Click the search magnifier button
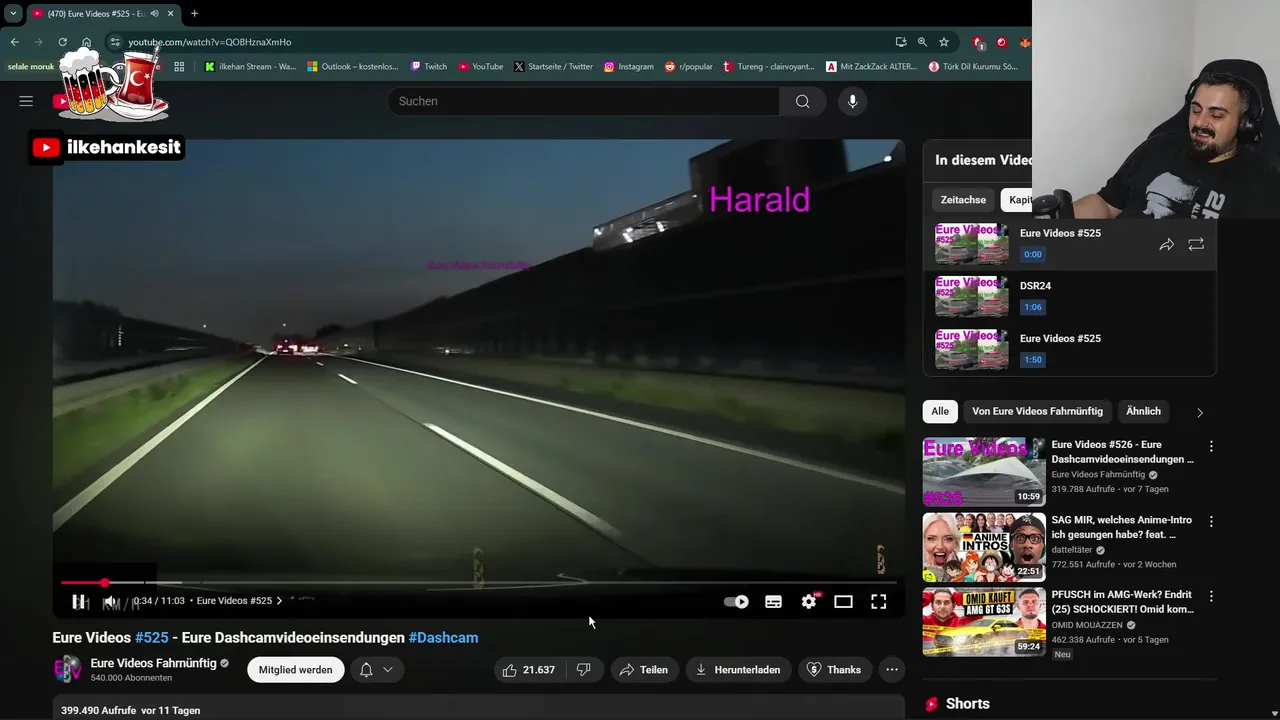 pyautogui.click(x=802, y=101)
